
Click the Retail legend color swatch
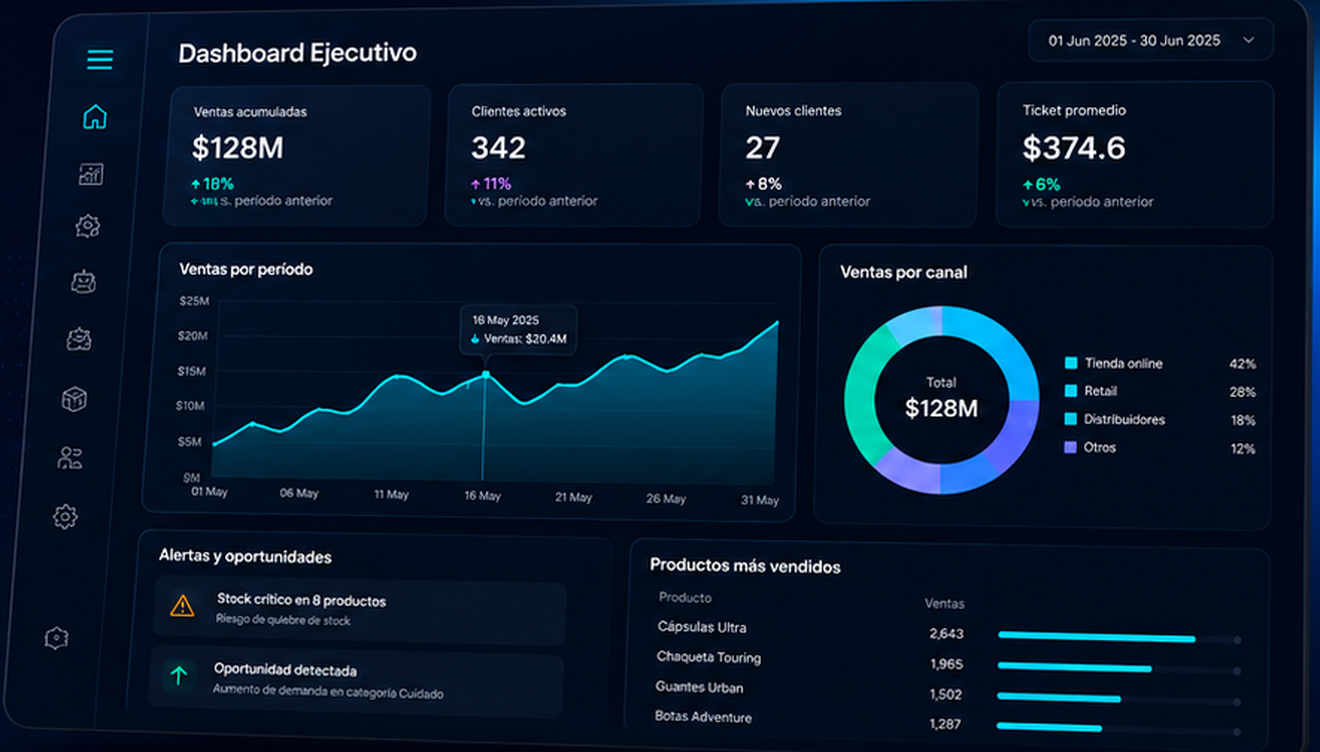click(x=1071, y=391)
